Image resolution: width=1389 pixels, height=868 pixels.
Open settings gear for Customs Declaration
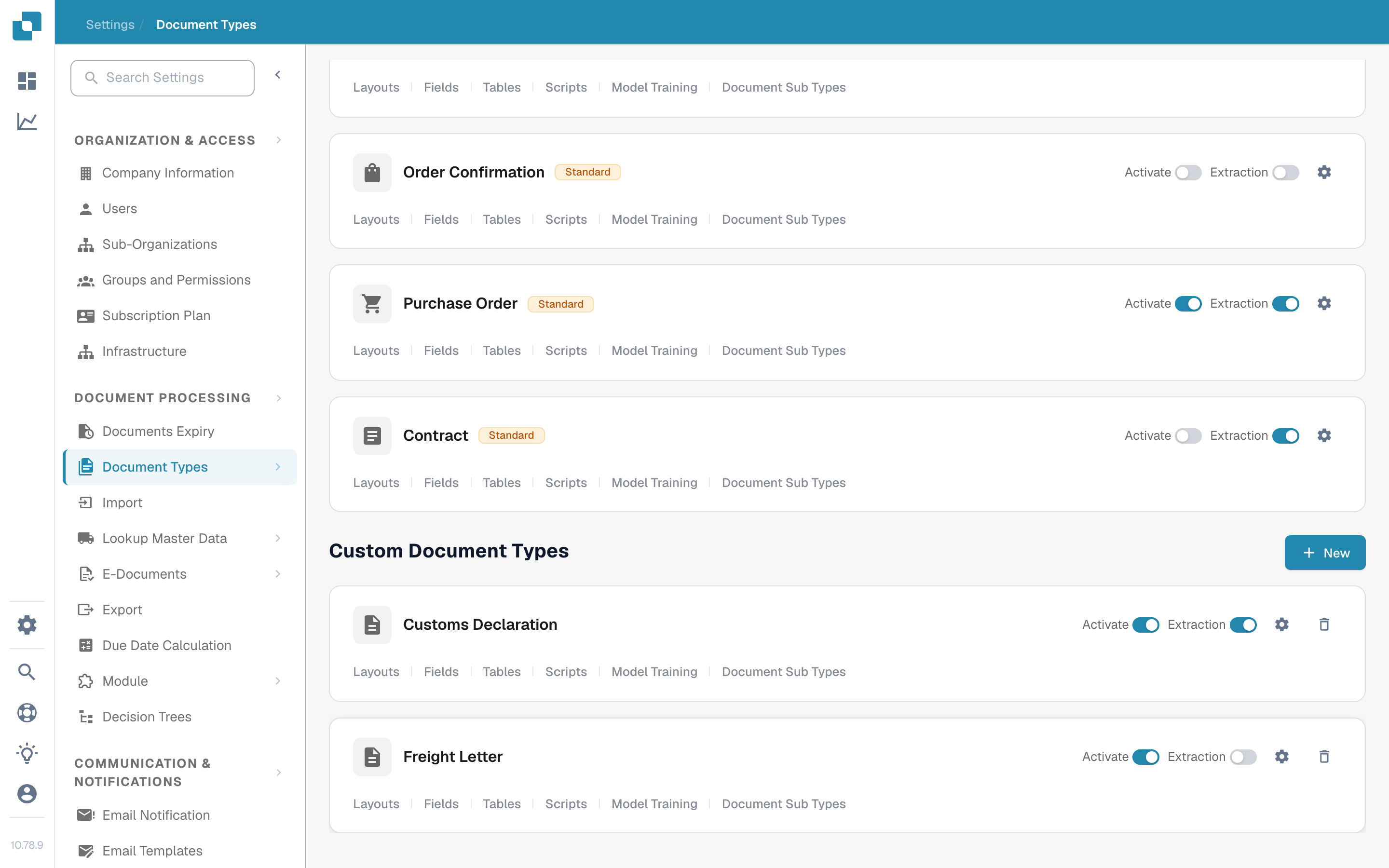tap(1281, 624)
